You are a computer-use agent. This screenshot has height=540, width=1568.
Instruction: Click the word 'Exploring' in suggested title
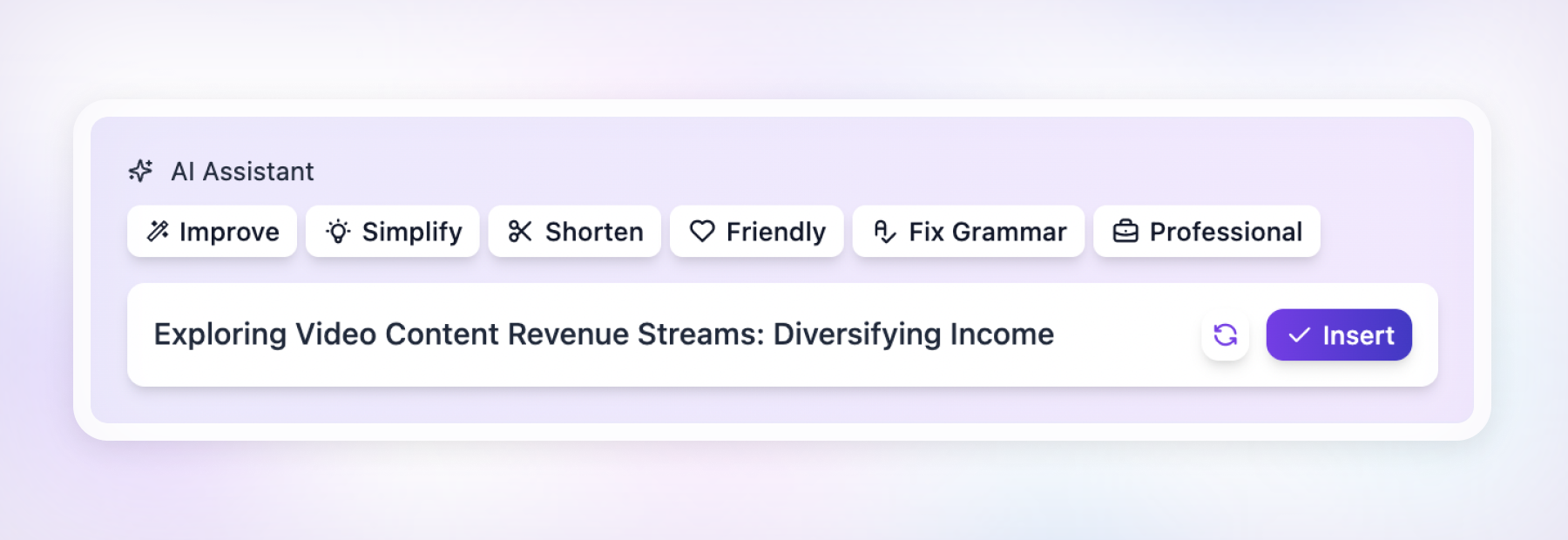[220, 334]
